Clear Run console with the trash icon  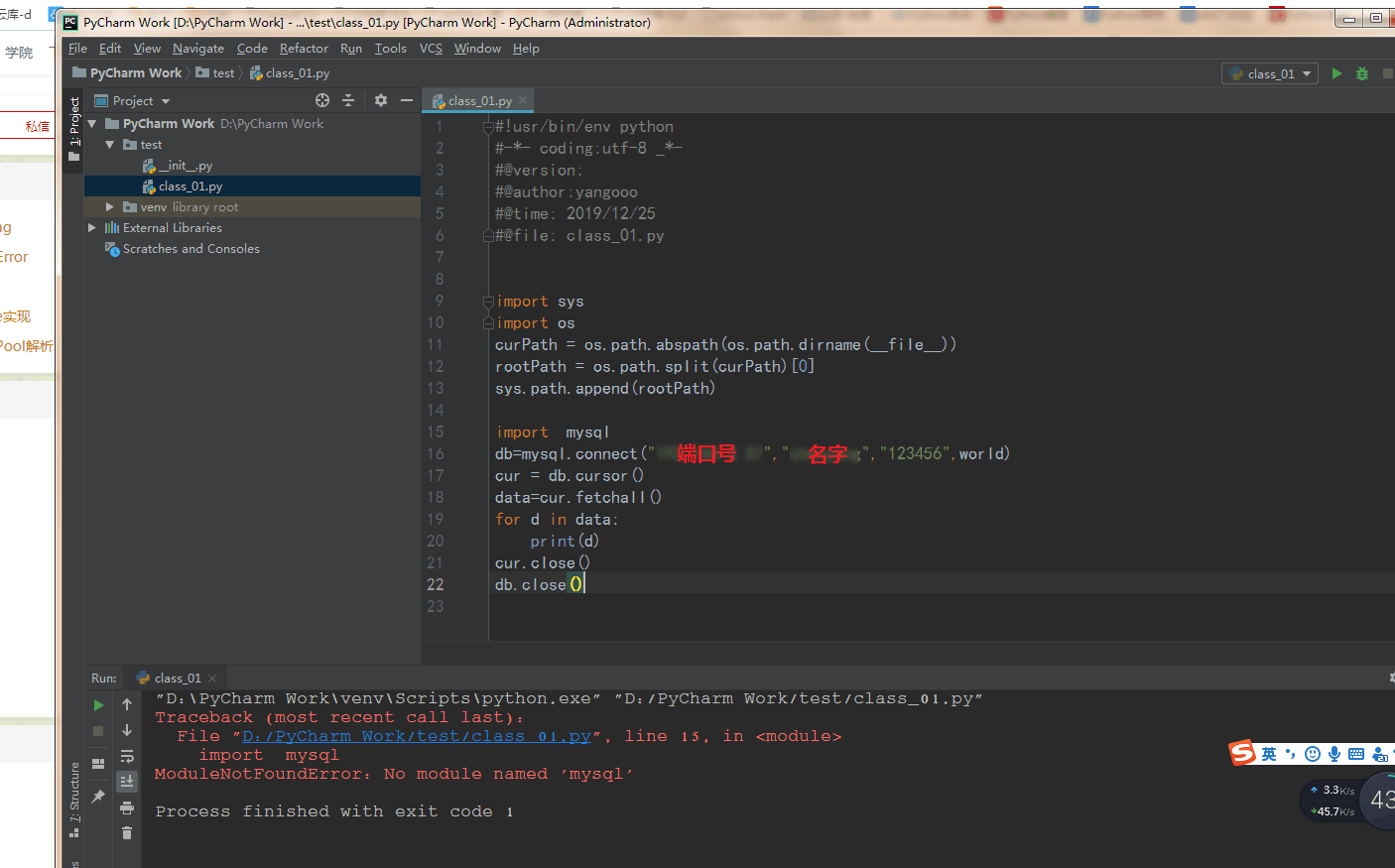pyautogui.click(x=127, y=833)
